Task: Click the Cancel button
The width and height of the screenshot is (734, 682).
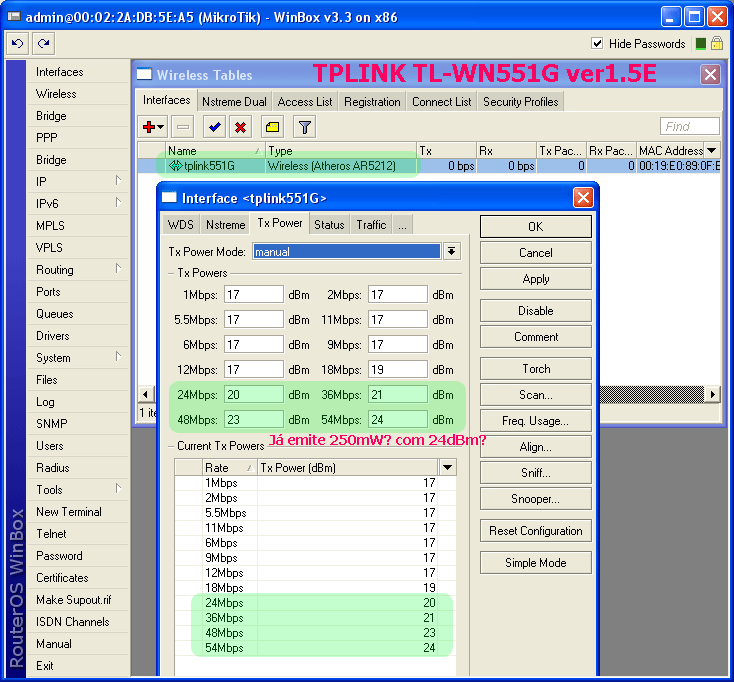Action: click(536, 253)
